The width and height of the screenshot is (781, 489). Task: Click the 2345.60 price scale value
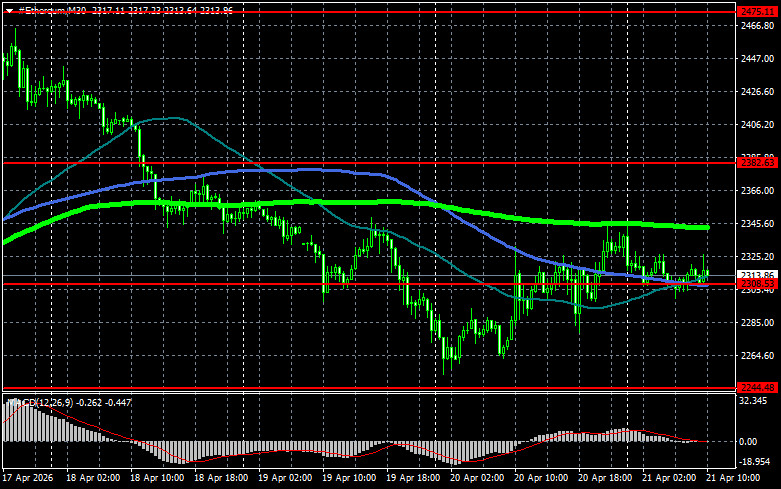coord(758,224)
